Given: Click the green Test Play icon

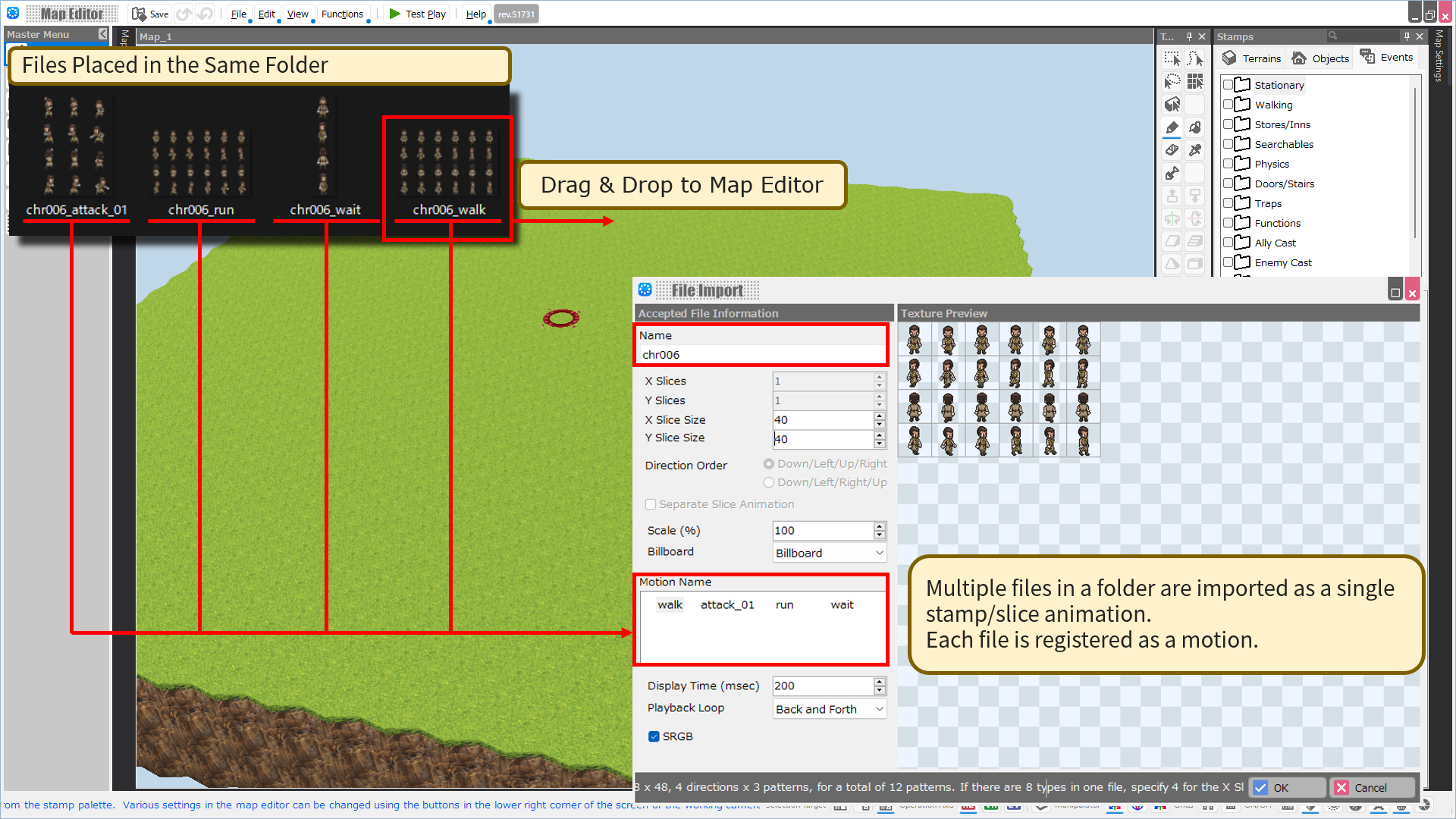Looking at the screenshot, I should 394,14.
